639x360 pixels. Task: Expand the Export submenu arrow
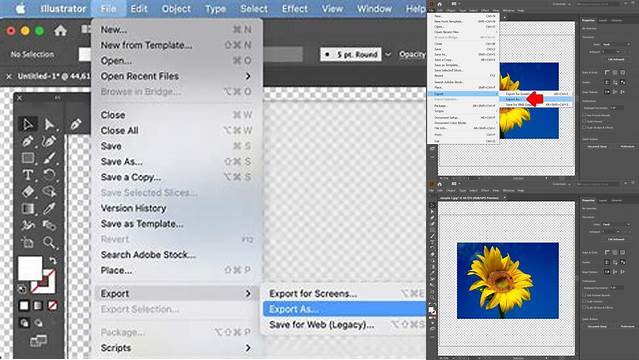[248, 294]
